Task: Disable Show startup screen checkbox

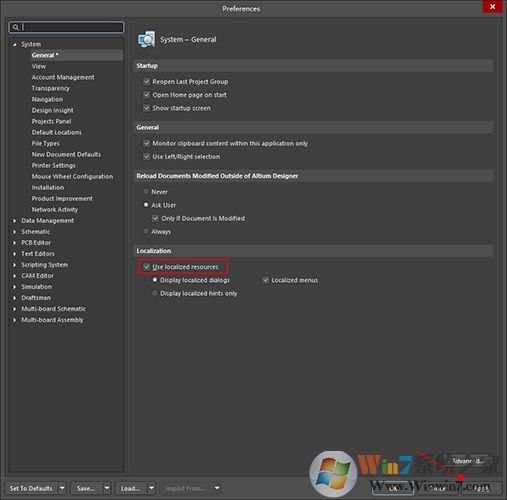Action: click(146, 108)
